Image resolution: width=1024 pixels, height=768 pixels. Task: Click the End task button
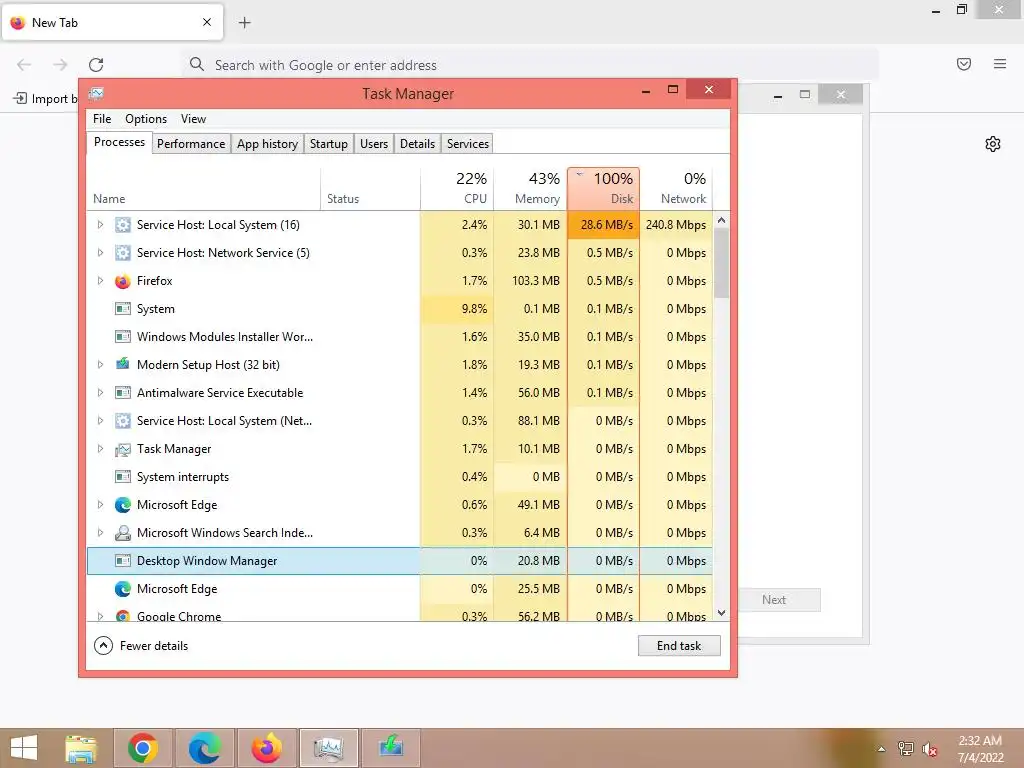(x=679, y=646)
